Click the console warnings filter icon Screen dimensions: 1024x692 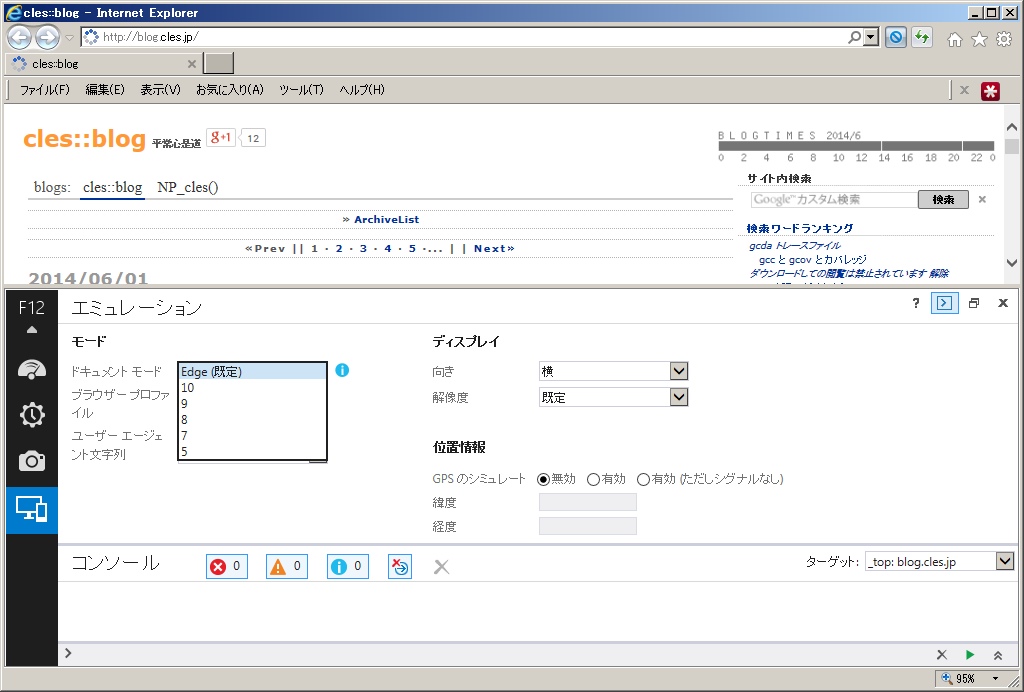tap(286, 567)
